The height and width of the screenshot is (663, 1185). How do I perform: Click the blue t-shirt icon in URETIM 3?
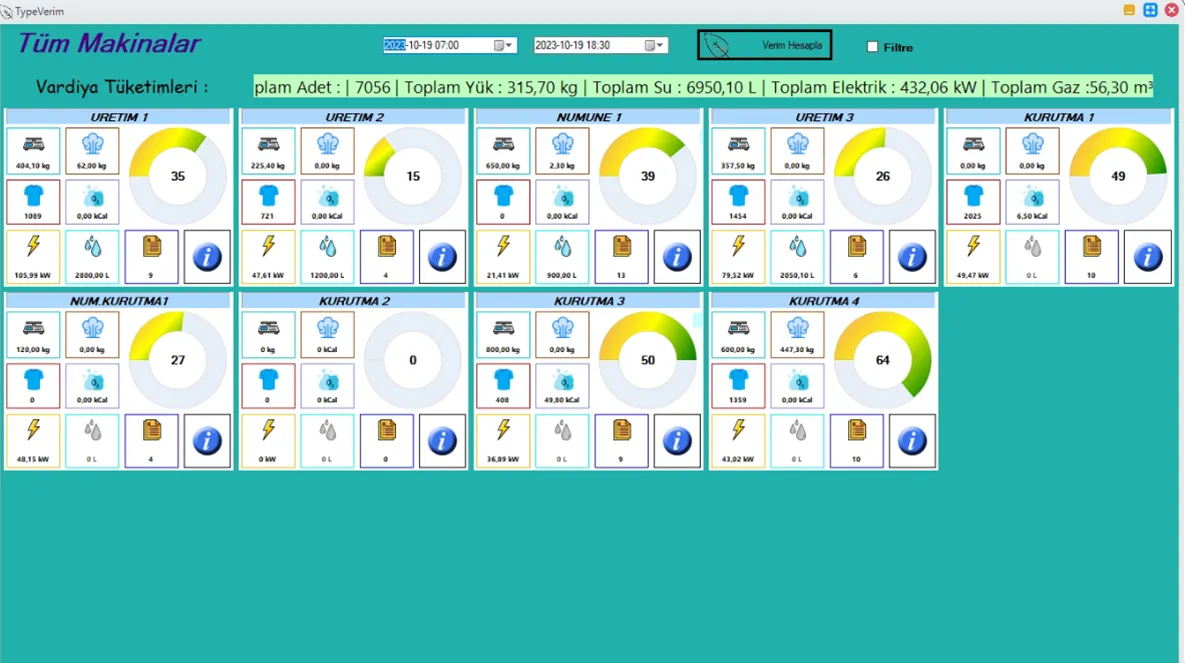[738, 196]
